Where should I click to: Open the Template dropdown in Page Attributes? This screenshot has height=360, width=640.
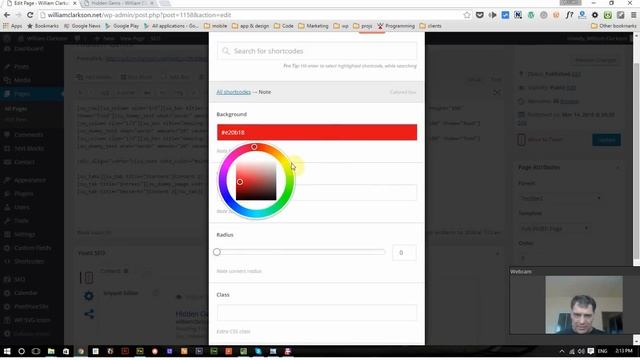point(554,228)
